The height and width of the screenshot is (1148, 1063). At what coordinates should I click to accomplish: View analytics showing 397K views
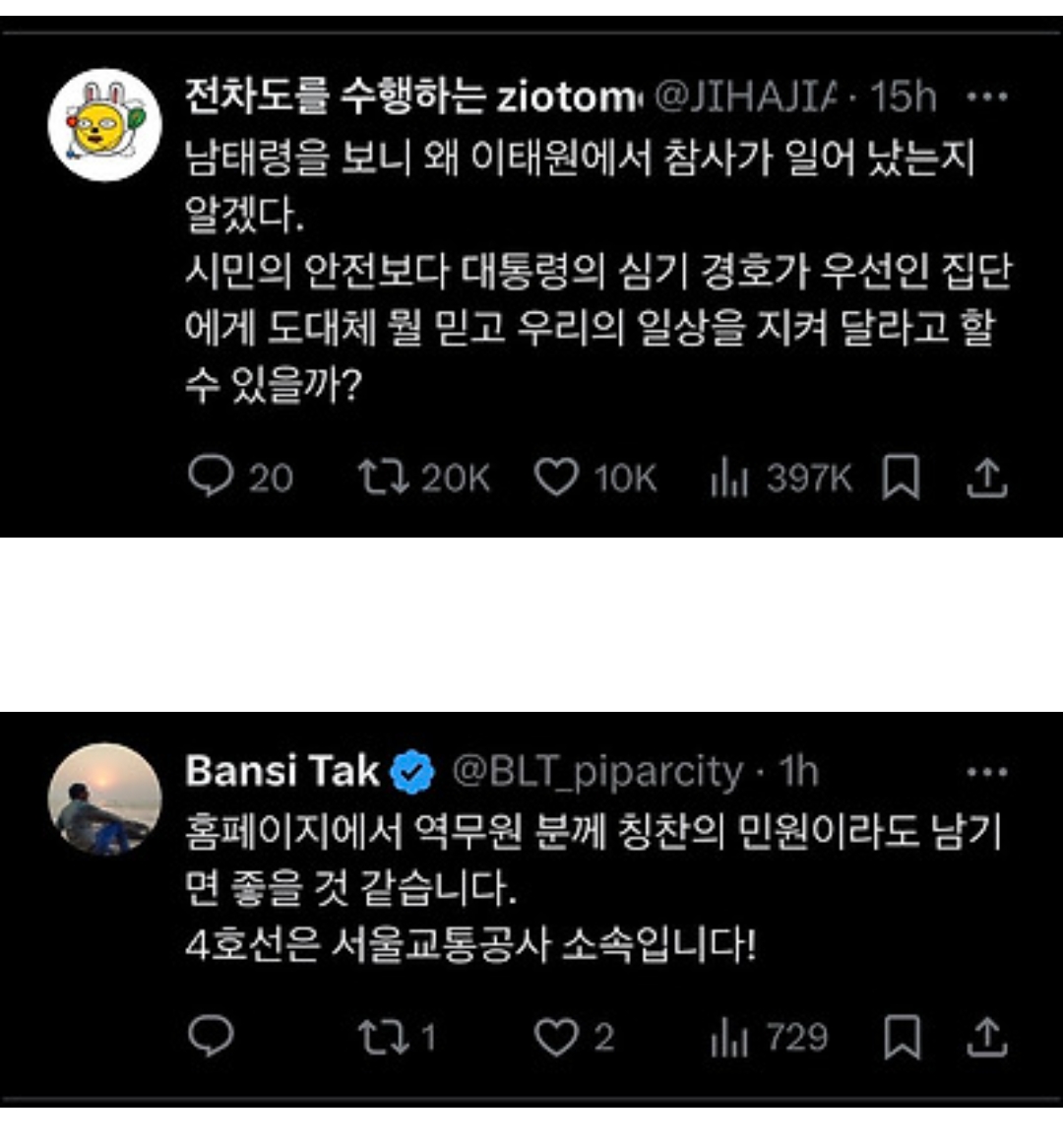coord(729,479)
